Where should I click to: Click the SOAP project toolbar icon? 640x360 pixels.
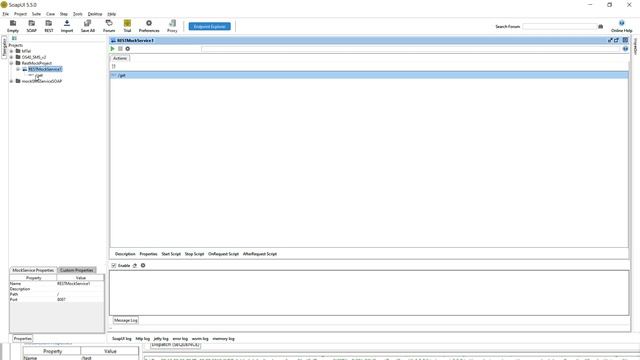point(31,26)
